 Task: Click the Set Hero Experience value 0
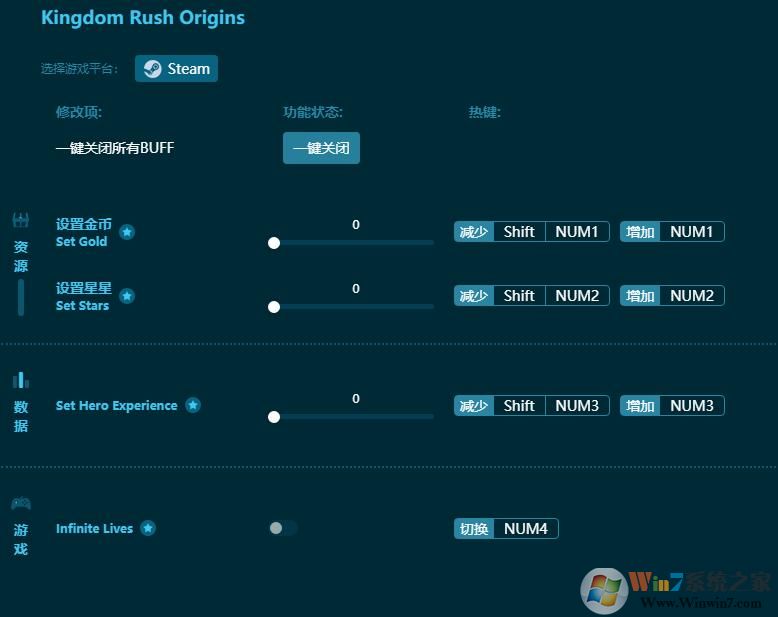click(x=356, y=399)
